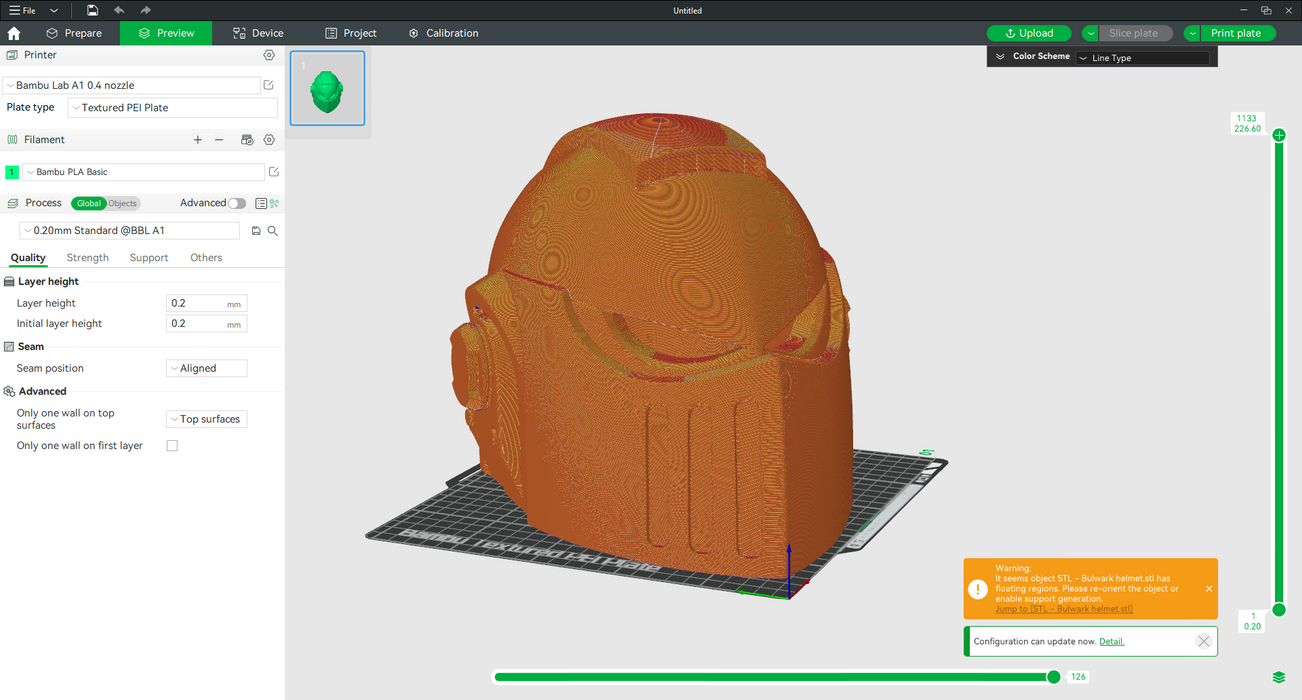Open Seam position dropdown
This screenshot has width=1302, height=700.
pos(206,368)
